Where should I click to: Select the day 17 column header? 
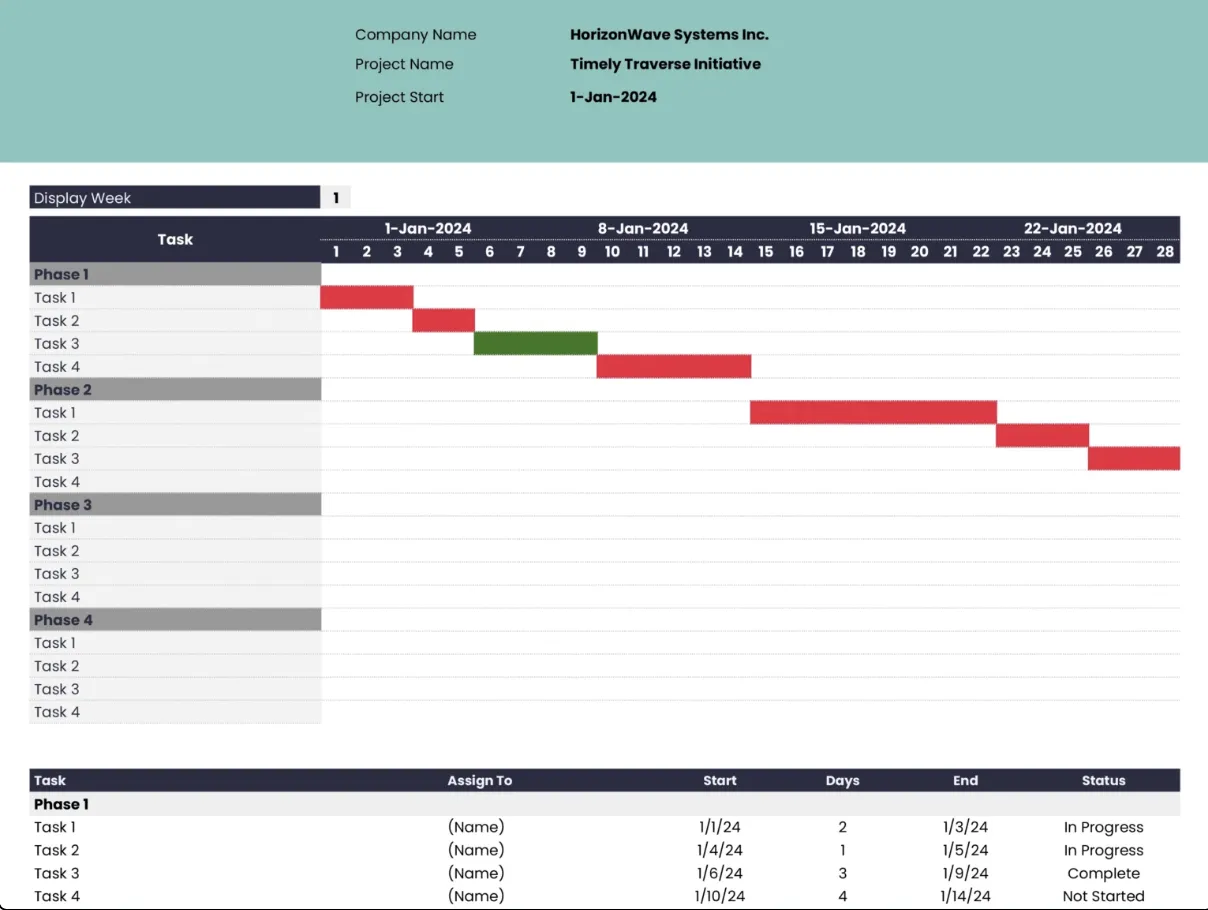[x=827, y=251]
